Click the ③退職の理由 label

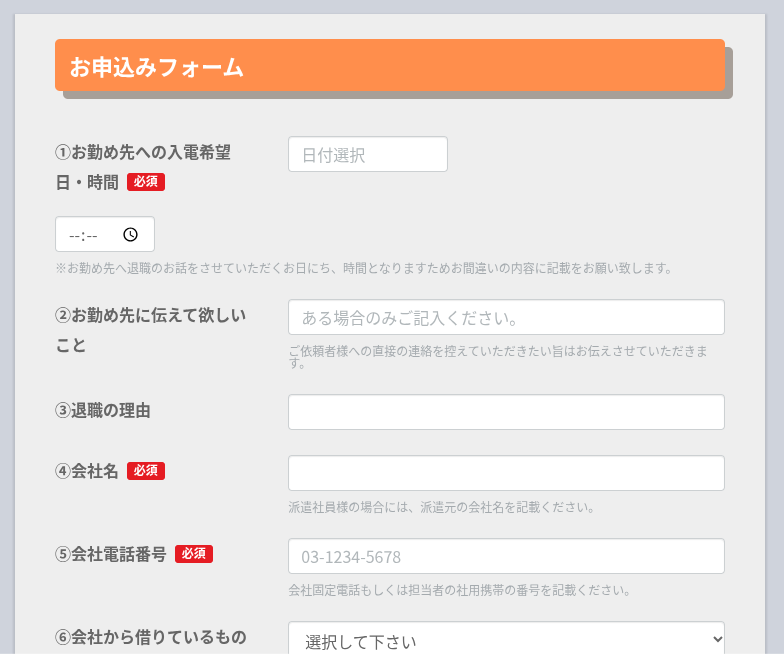(x=103, y=410)
